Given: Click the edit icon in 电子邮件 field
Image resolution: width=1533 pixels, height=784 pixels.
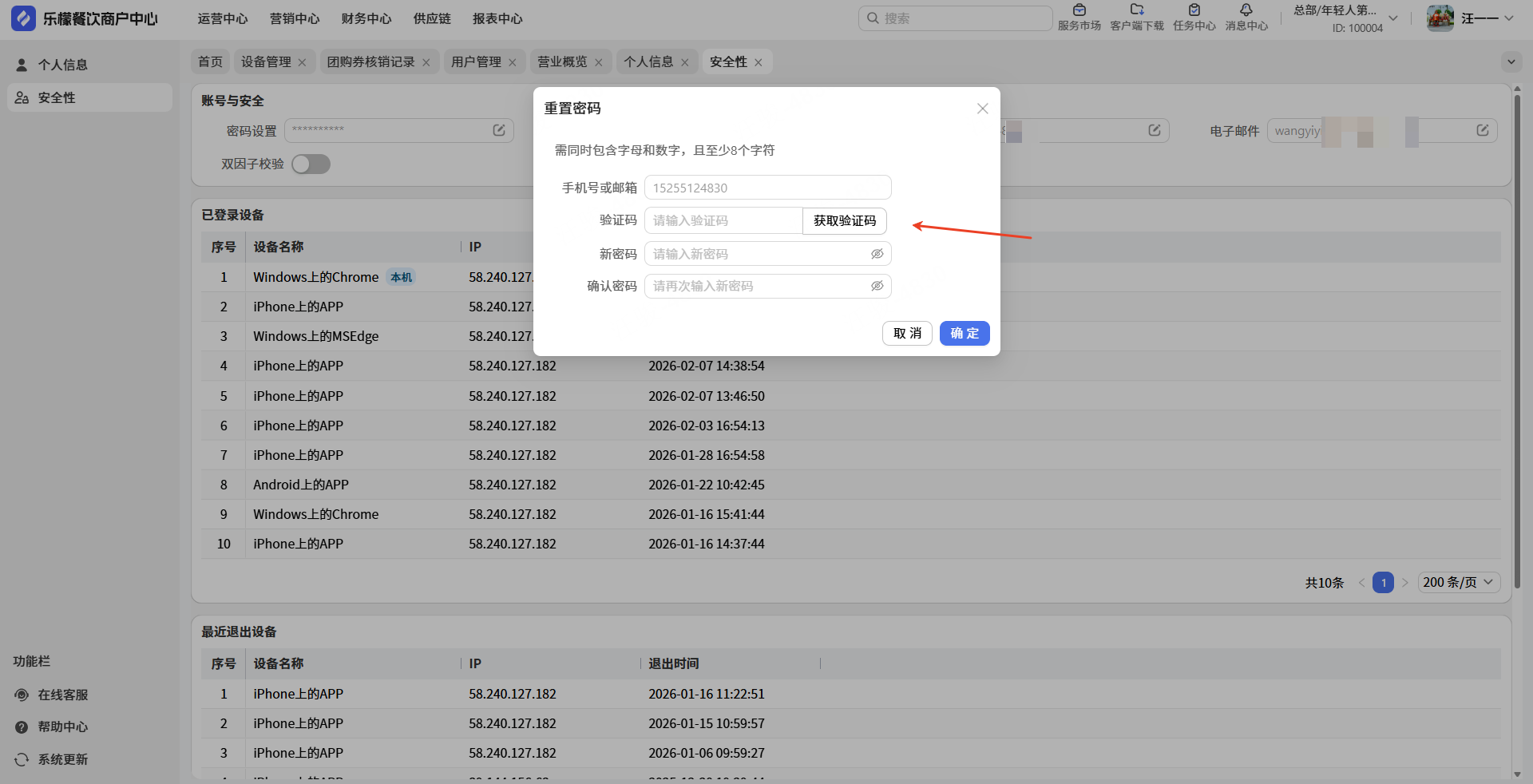Looking at the screenshot, I should coord(1482,130).
